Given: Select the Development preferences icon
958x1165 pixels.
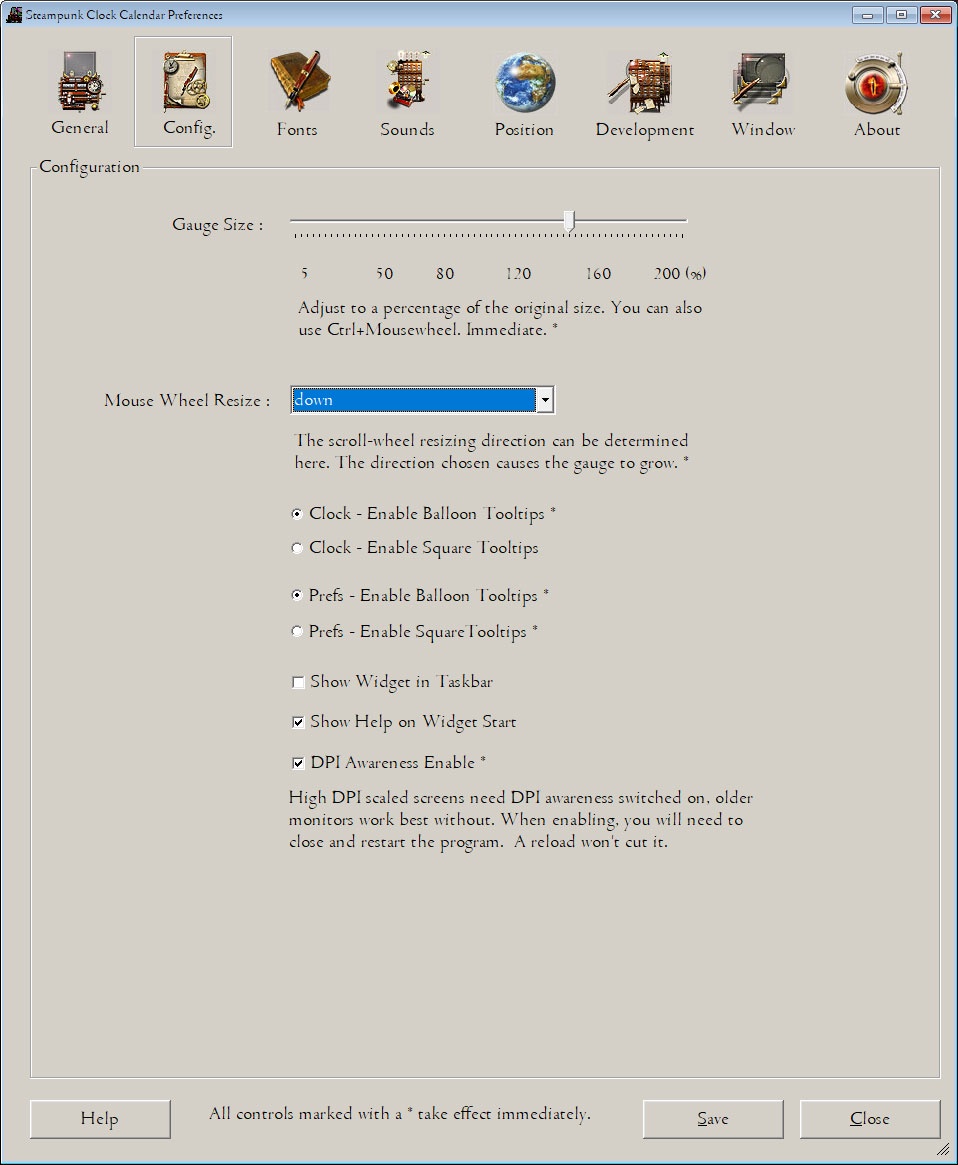Looking at the screenshot, I should [644, 90].
